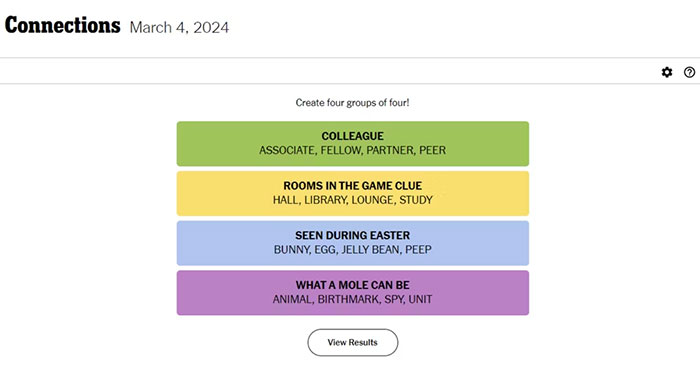This screenshot has width=700, height=366.
Task: Click the word BIRTHMARK in the purple group
Action: tap(348, 299)
